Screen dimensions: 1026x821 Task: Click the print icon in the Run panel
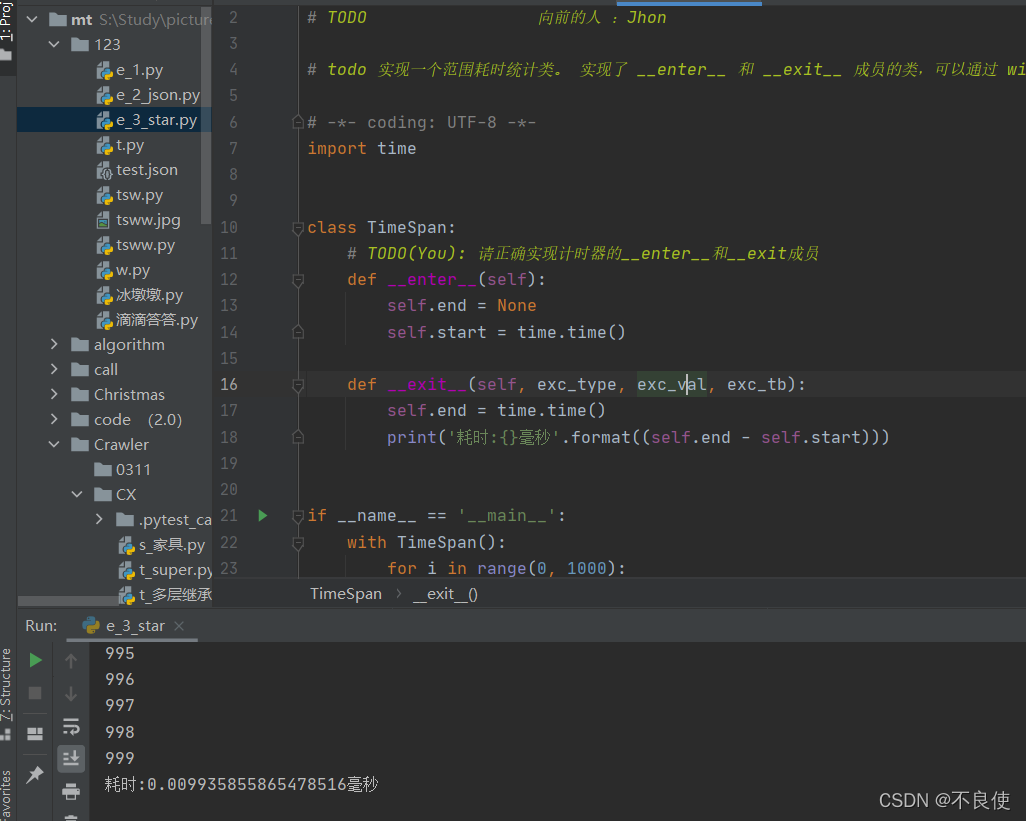click(x=71, y=792)
